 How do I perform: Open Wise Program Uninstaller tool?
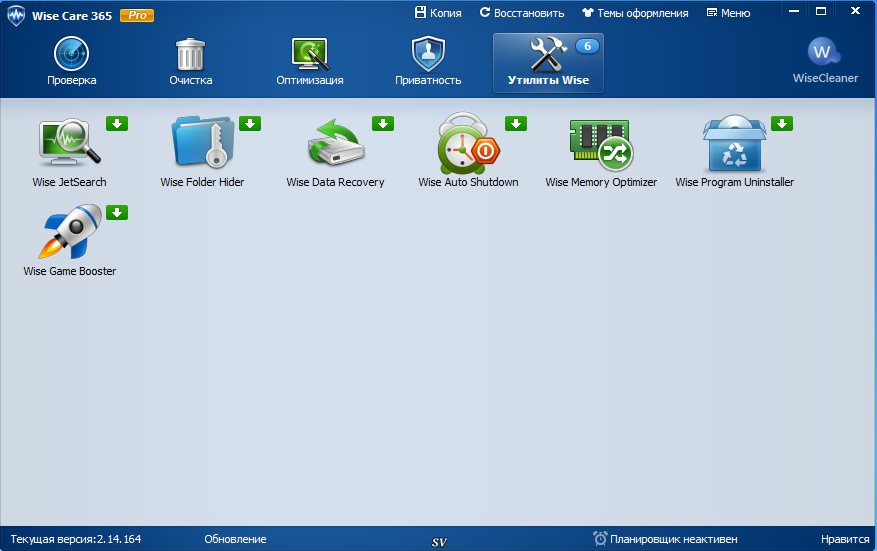coord(734,144)
